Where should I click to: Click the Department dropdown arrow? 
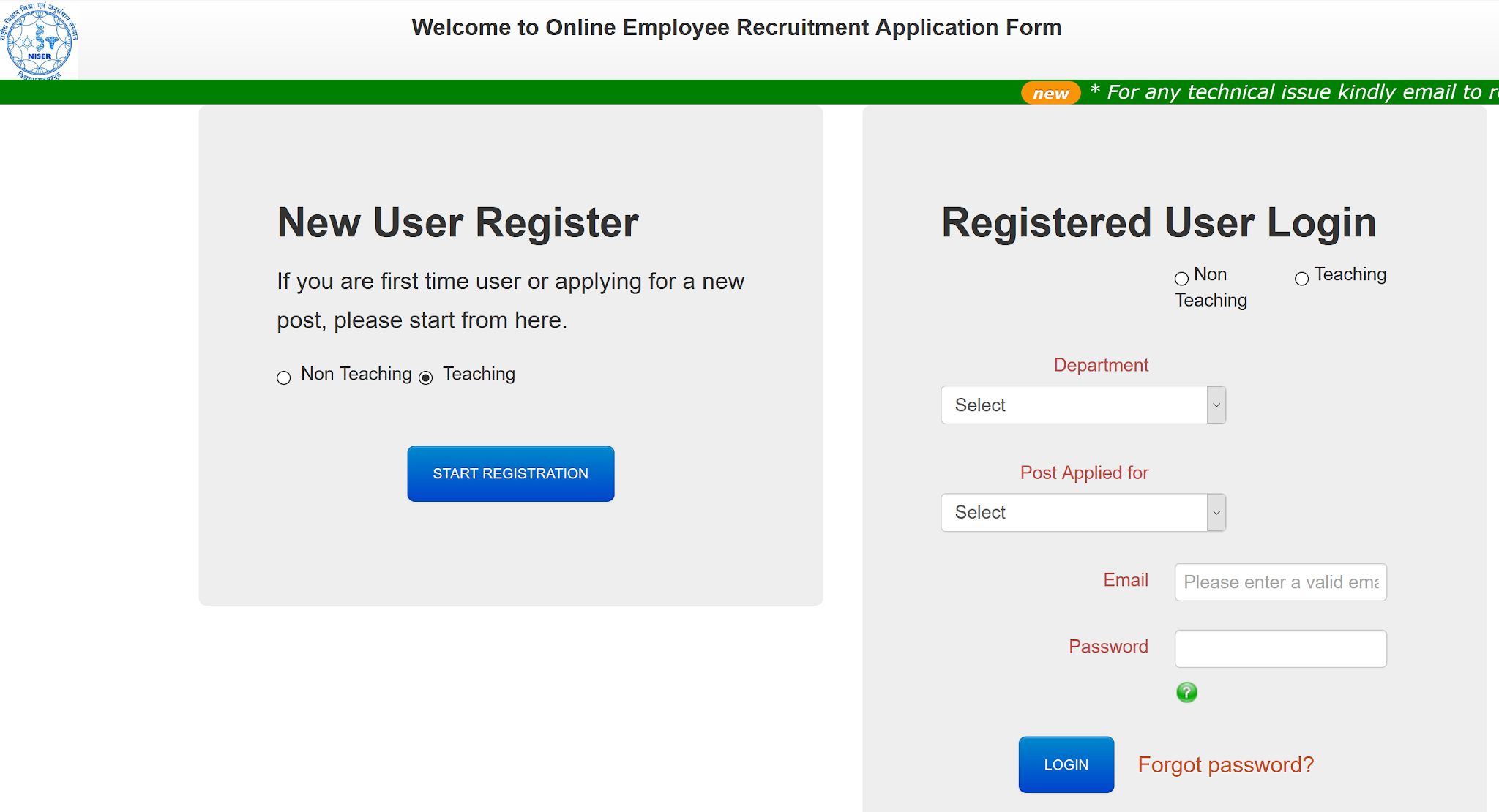point(1216,405)
